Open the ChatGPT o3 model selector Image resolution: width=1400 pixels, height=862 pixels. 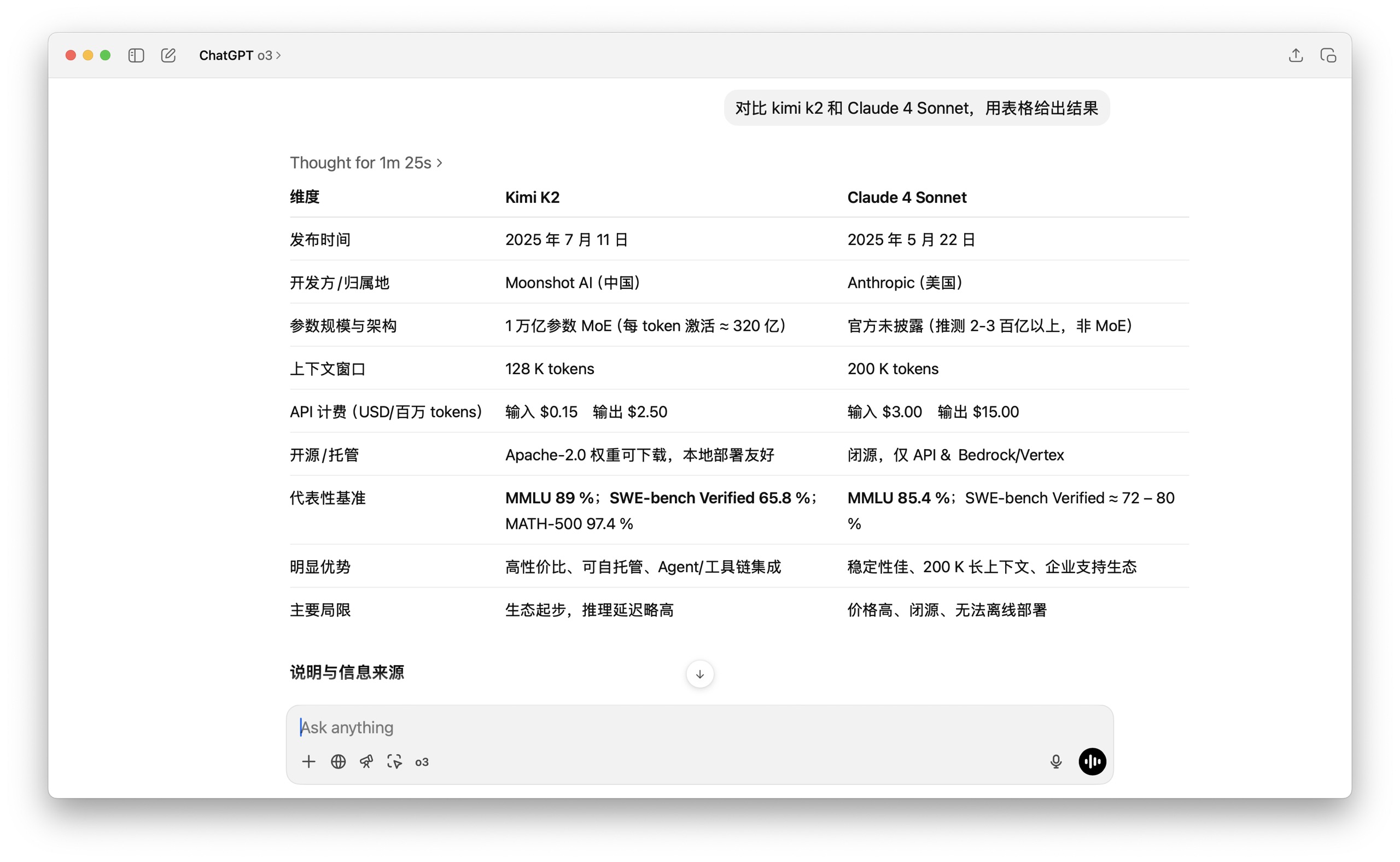[x=240, y=55]
